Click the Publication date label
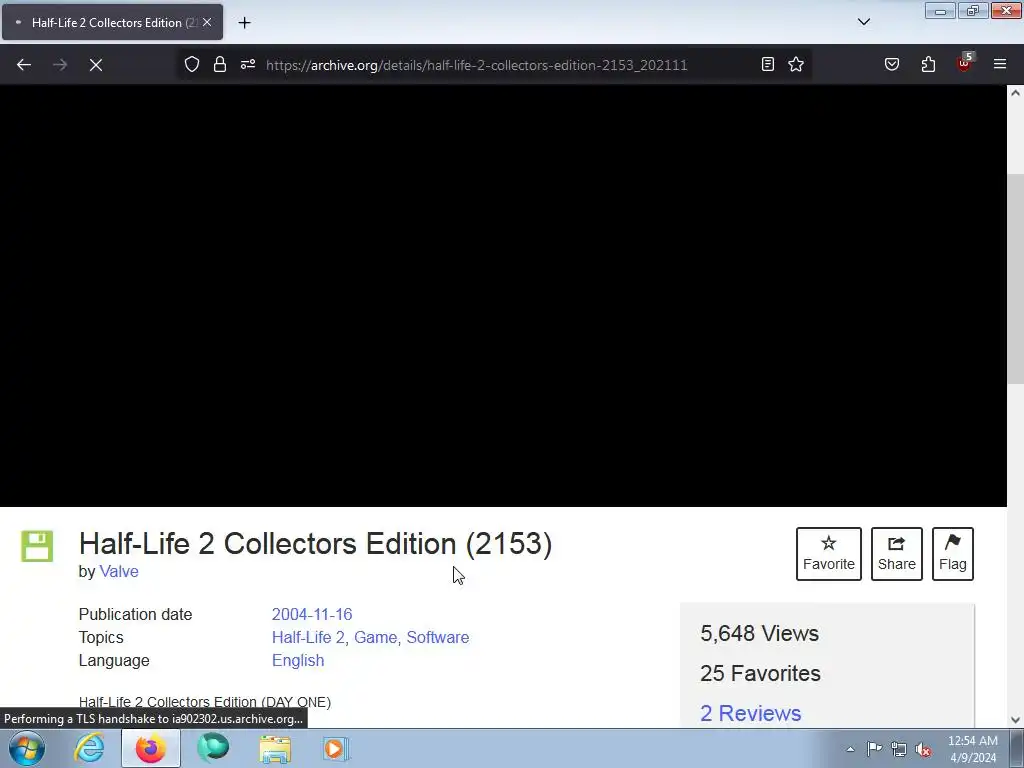The height and width of the screenshot is (768, 1024). point(135,615)
